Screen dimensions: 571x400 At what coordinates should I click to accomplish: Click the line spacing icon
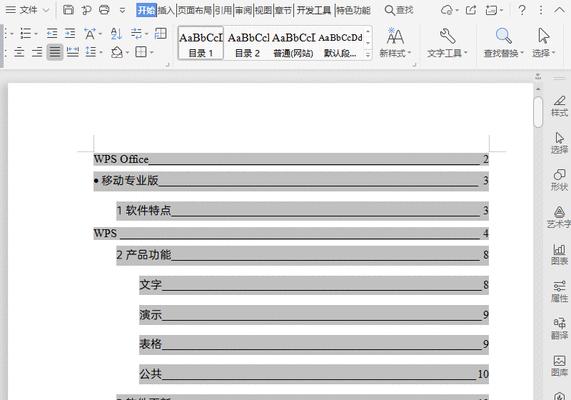click(91, 52)
